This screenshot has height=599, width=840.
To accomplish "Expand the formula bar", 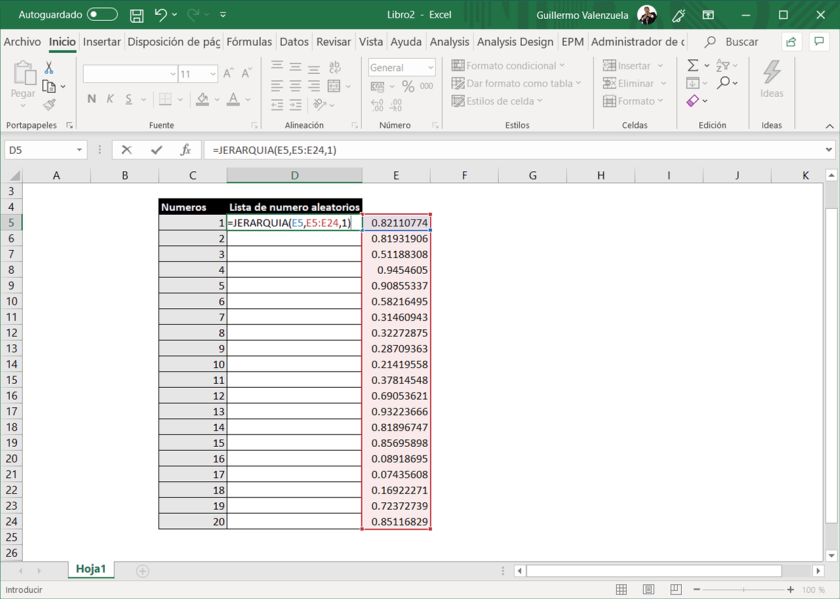I will (829, 150).
